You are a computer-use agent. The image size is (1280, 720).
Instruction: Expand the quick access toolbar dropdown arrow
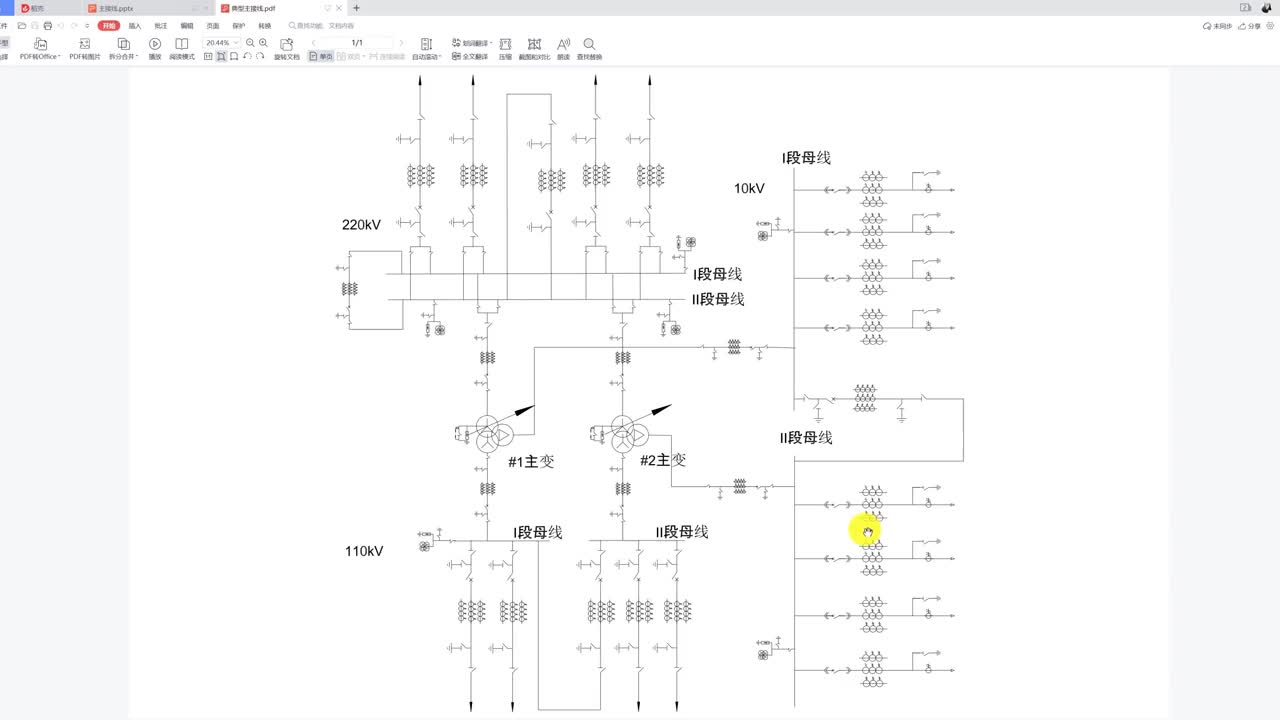[87, 25]
